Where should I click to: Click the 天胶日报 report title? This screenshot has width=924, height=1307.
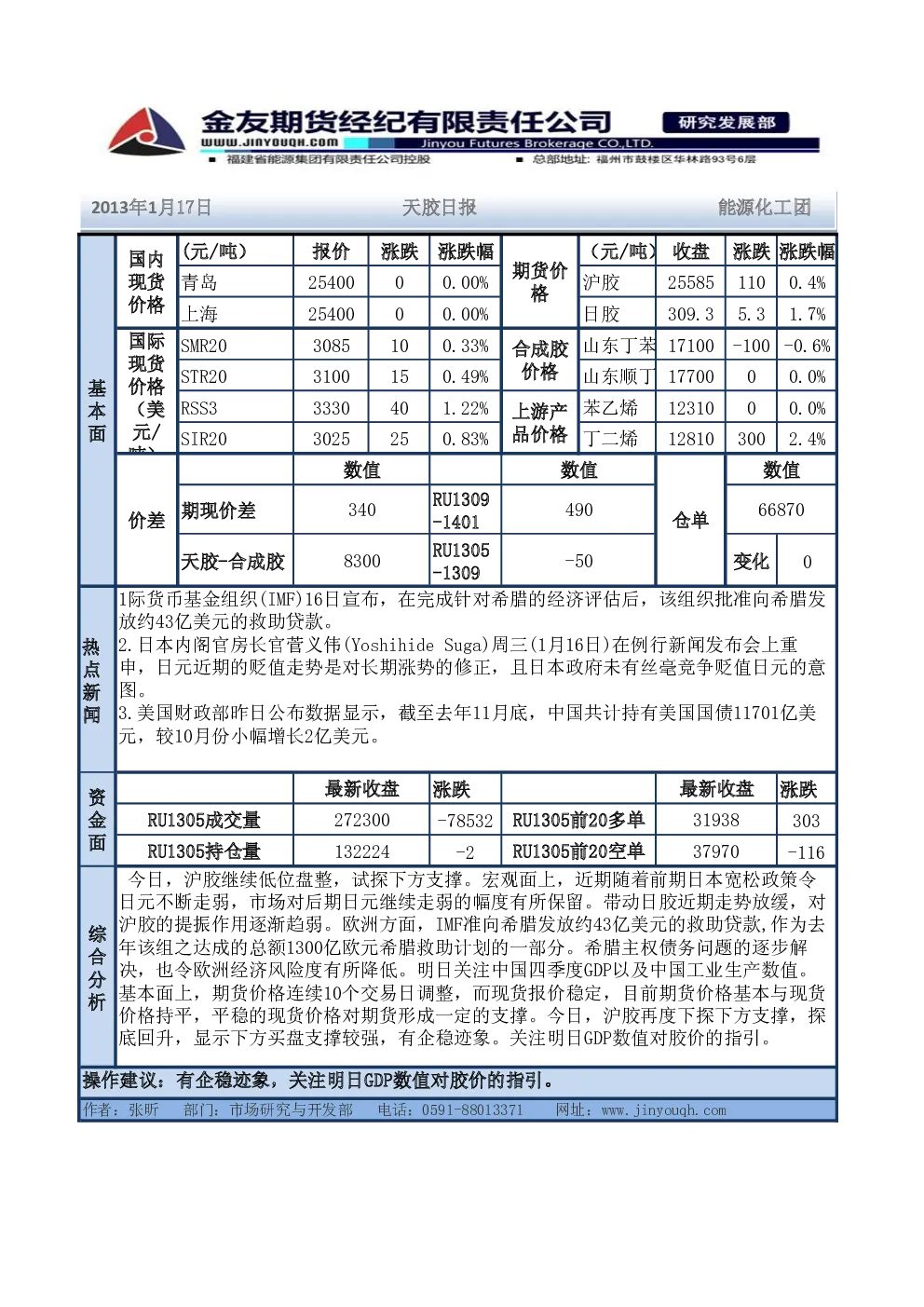click(x=440, y=208)
